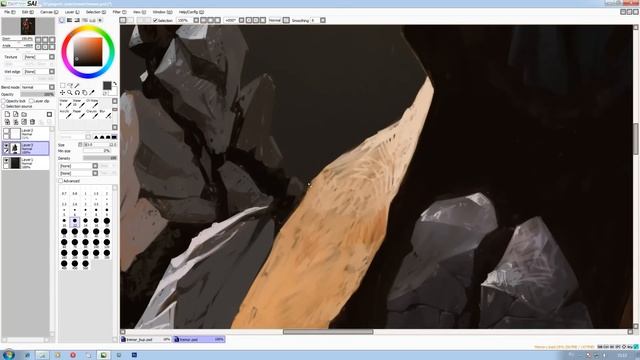Create a new layer set folder
The image size is (640, 360).
[x=24, y=114]
